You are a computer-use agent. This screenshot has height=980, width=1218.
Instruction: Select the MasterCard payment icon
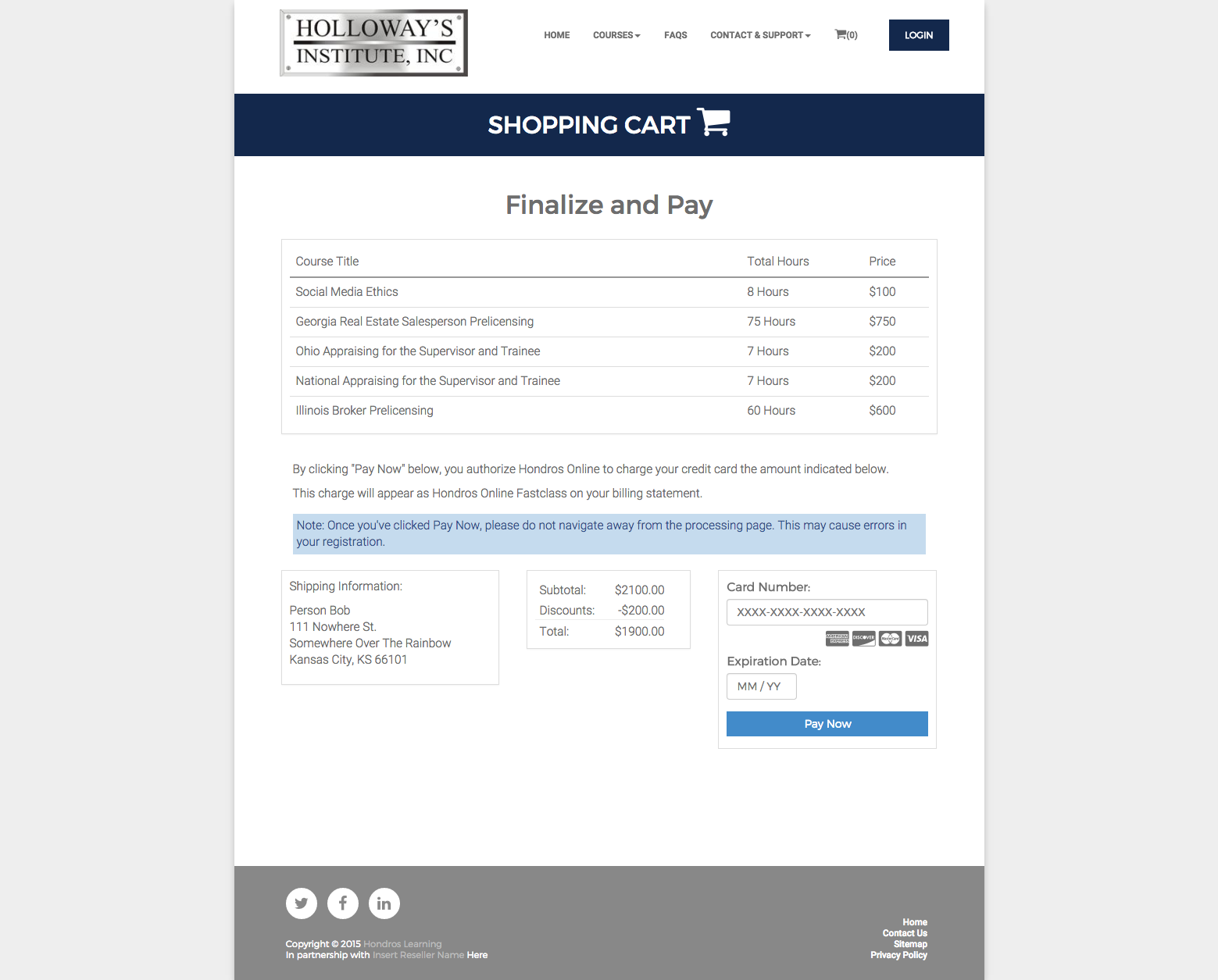pos(891,639)
